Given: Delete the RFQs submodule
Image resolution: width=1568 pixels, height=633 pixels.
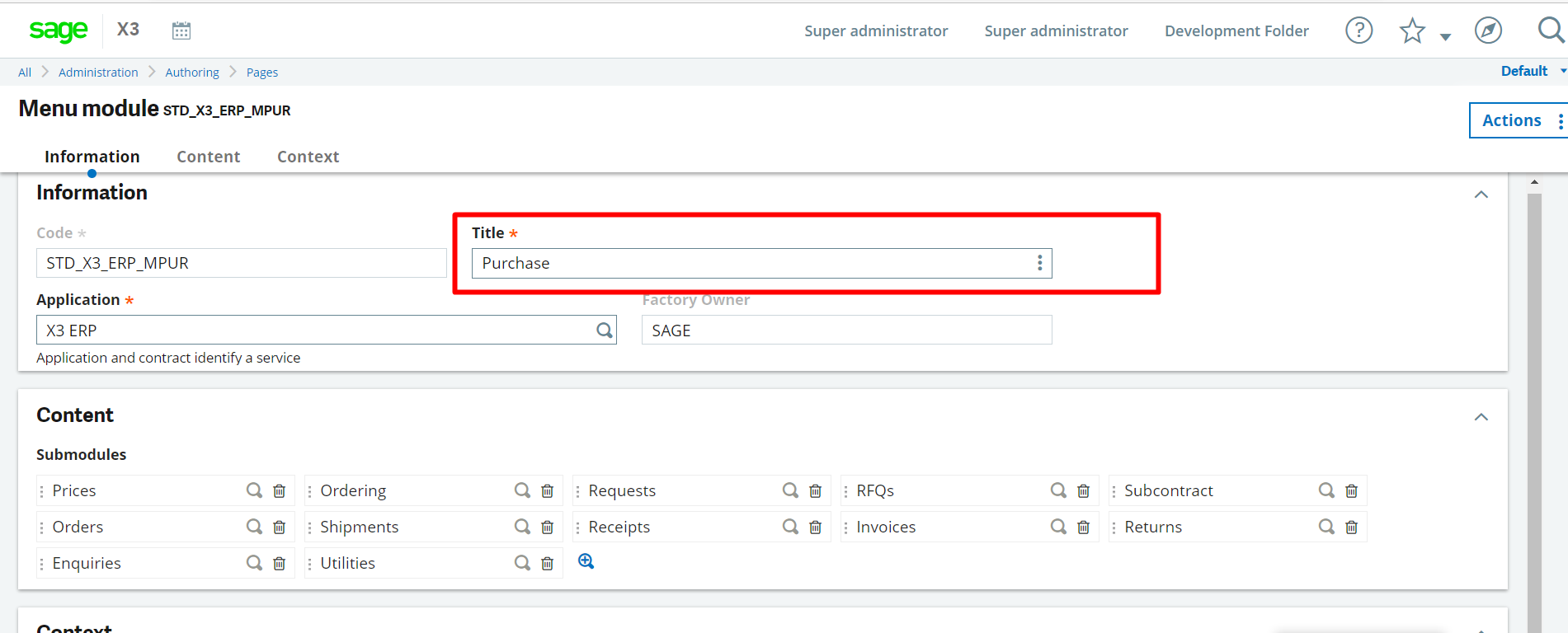Looking at the screenshot, I should click(1084, 490).
